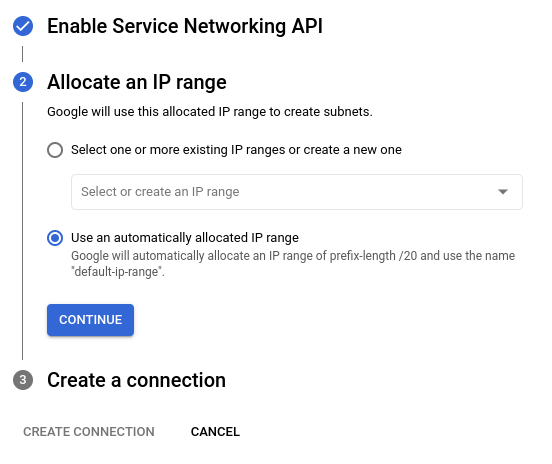The width and height of the screenshot is (552, 464).
Task: Open the Enable Service Networking API step
Action: (x=185, y=26)
